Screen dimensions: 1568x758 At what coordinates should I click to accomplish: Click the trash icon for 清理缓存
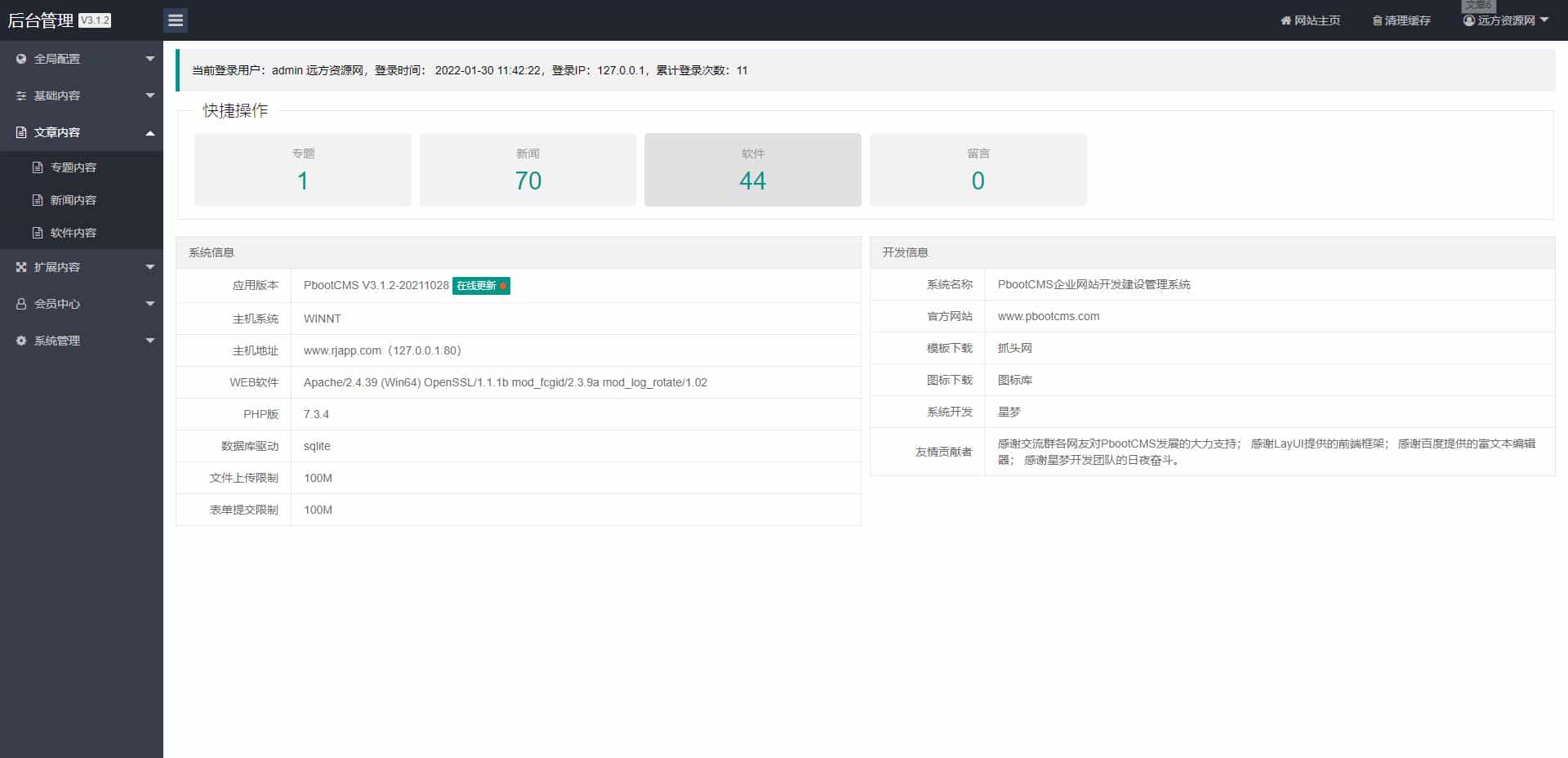click(1377, 20)
